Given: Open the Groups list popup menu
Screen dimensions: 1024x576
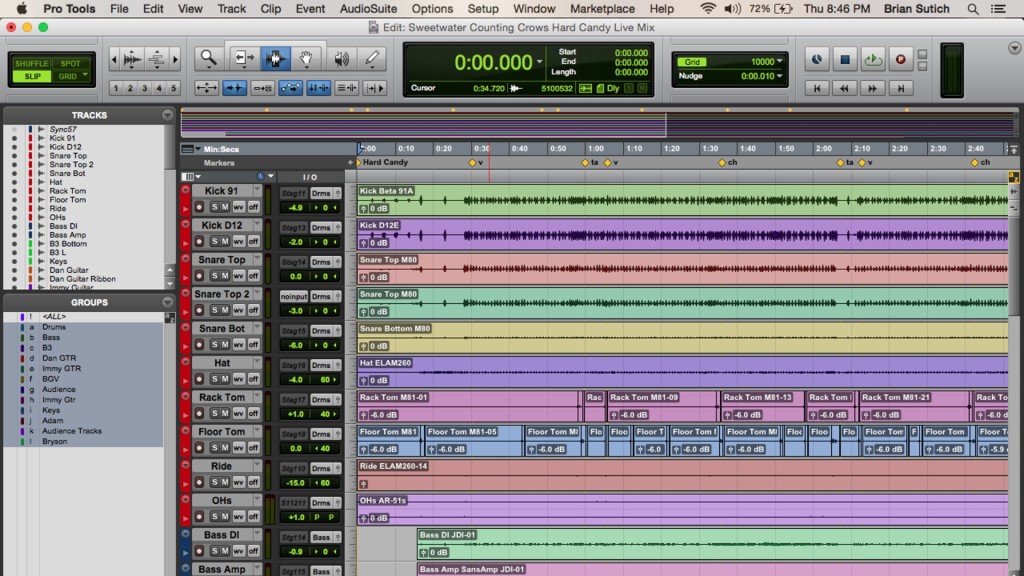Looking at the screenshot, I should pyautogui.click(x=167, y=302).
